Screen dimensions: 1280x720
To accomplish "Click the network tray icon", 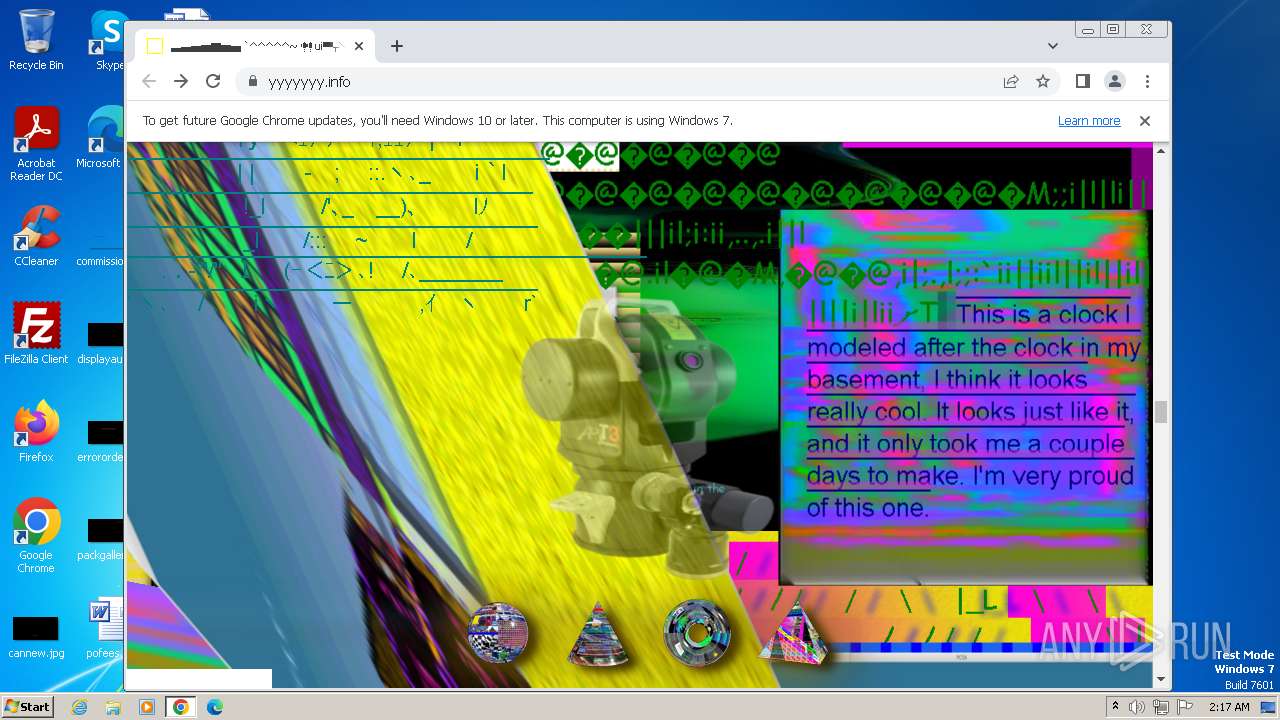I will click(1161, 707).
